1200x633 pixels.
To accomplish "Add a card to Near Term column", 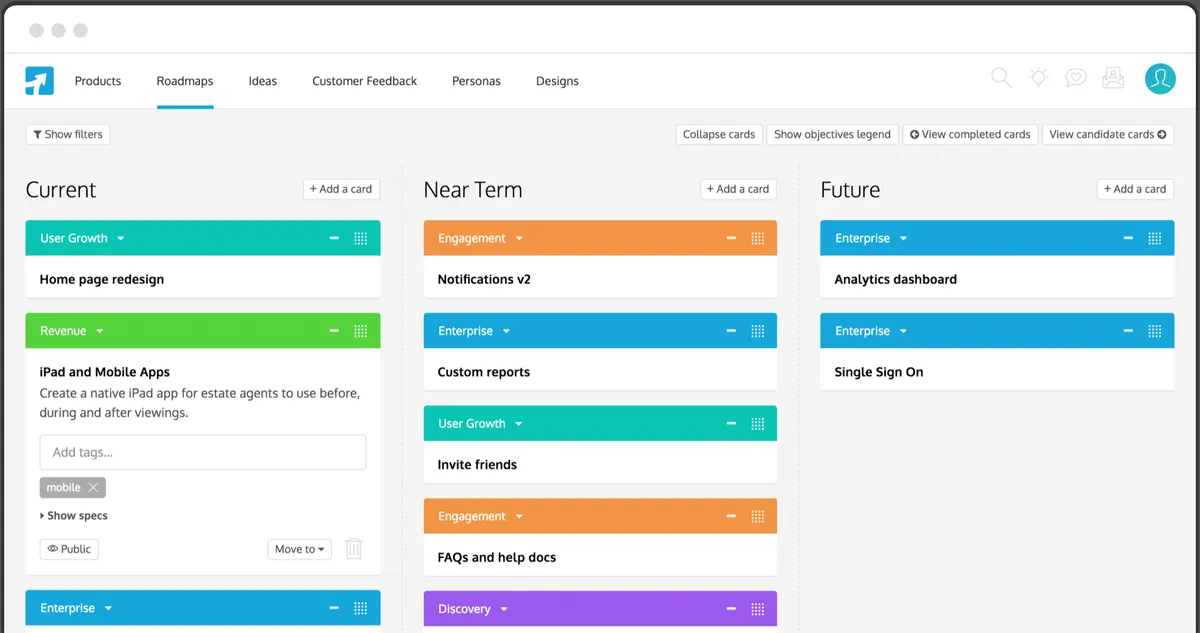I will click(x=738, y=189).
